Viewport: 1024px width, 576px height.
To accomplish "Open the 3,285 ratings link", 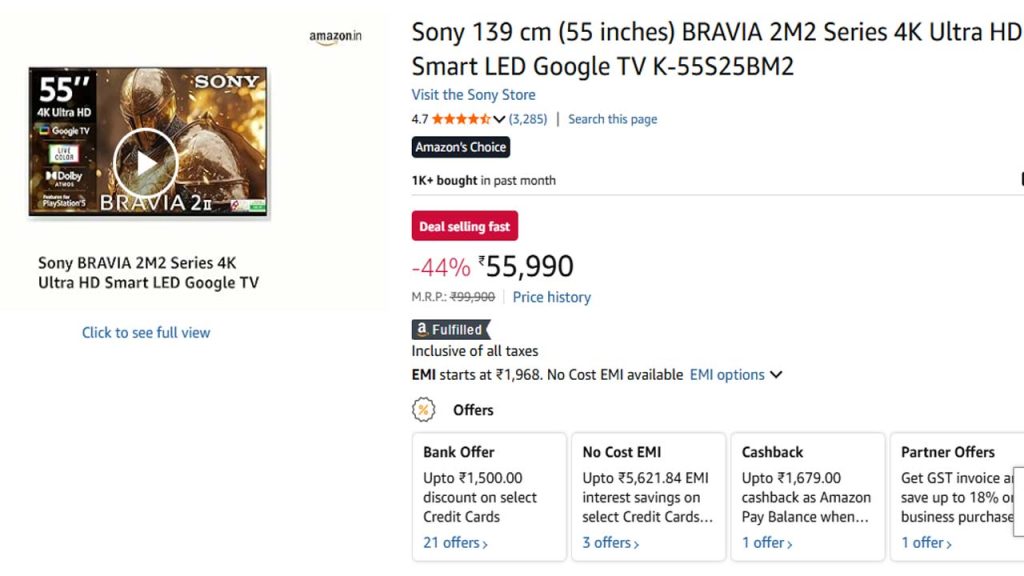I will click(x=528, y=118).
